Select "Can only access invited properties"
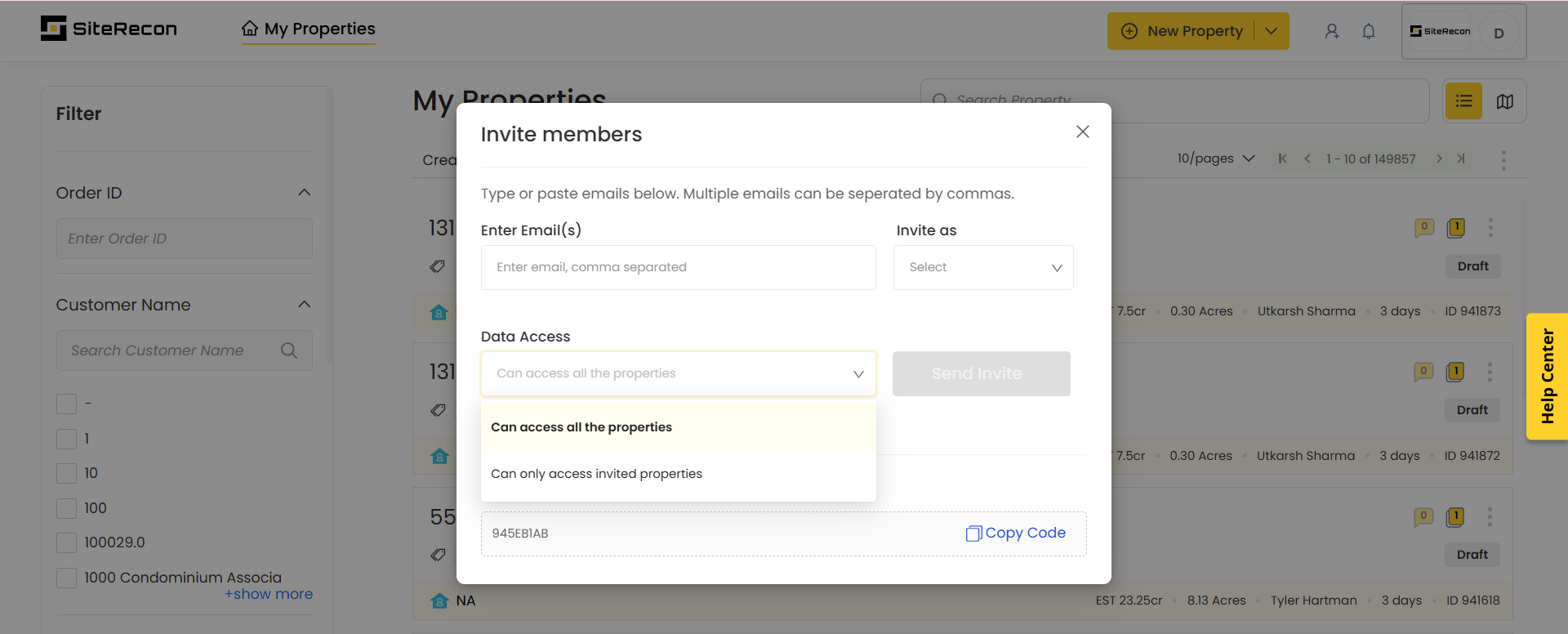Image resolution: width=1568 pixels, height=634 pixels. pos(596,474)
